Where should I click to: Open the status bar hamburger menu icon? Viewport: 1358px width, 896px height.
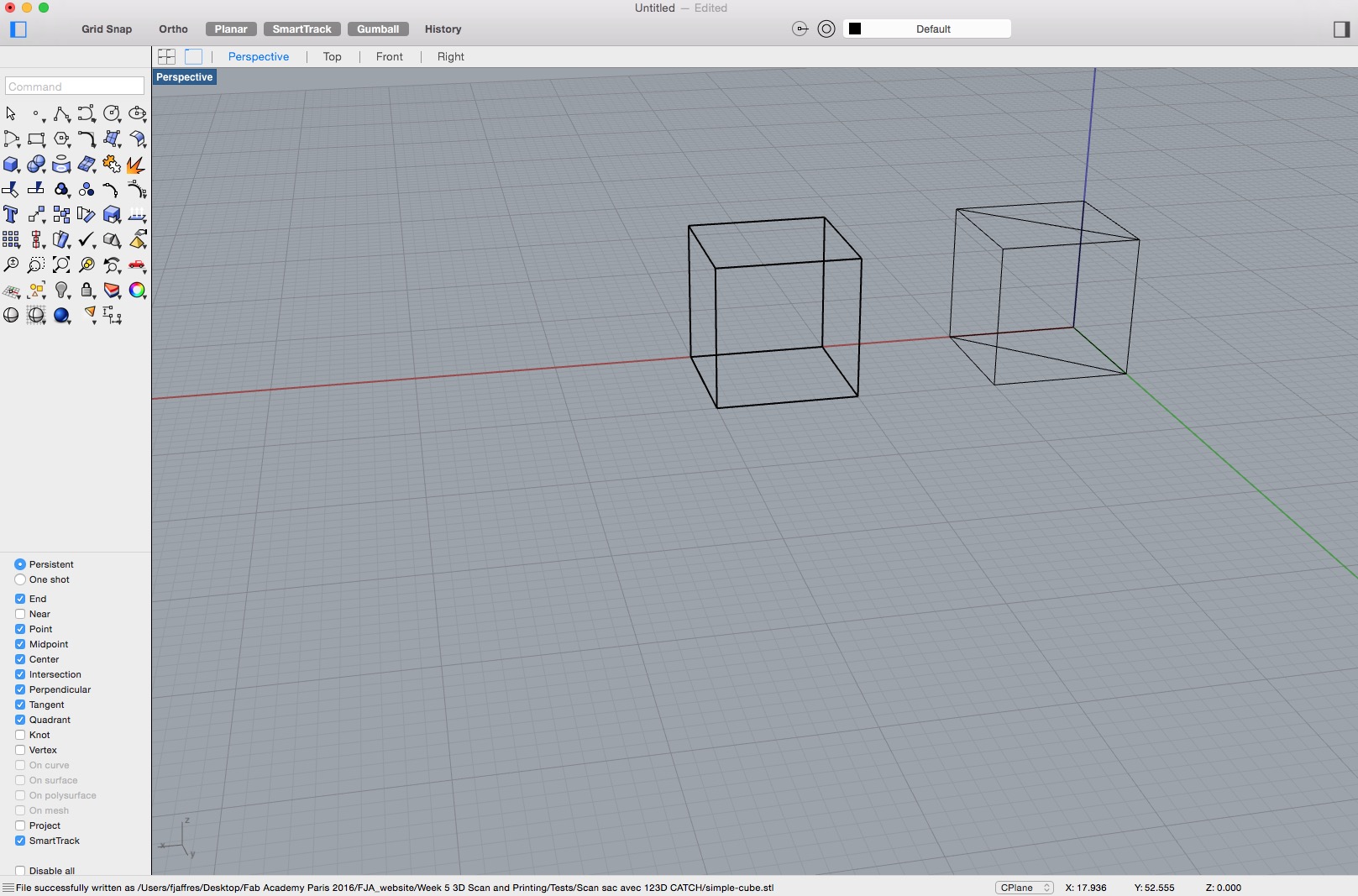pyautogui.click(x=8, y=888)
